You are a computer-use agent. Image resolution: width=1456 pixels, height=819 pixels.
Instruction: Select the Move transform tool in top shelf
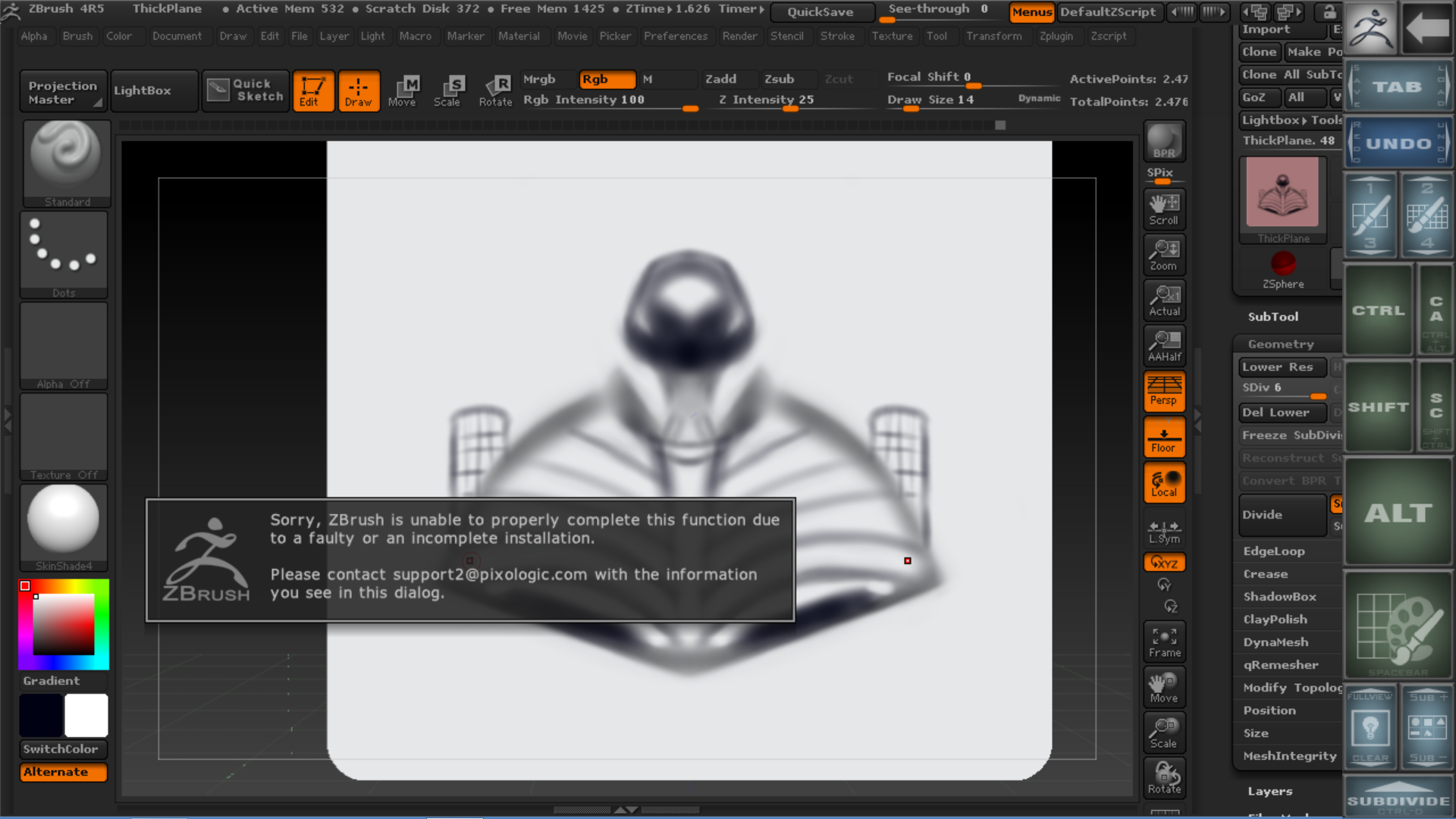(403, 91)
